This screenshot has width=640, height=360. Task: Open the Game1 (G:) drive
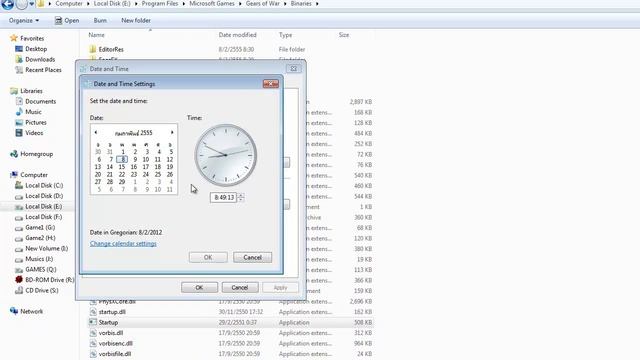coord(40,227)
